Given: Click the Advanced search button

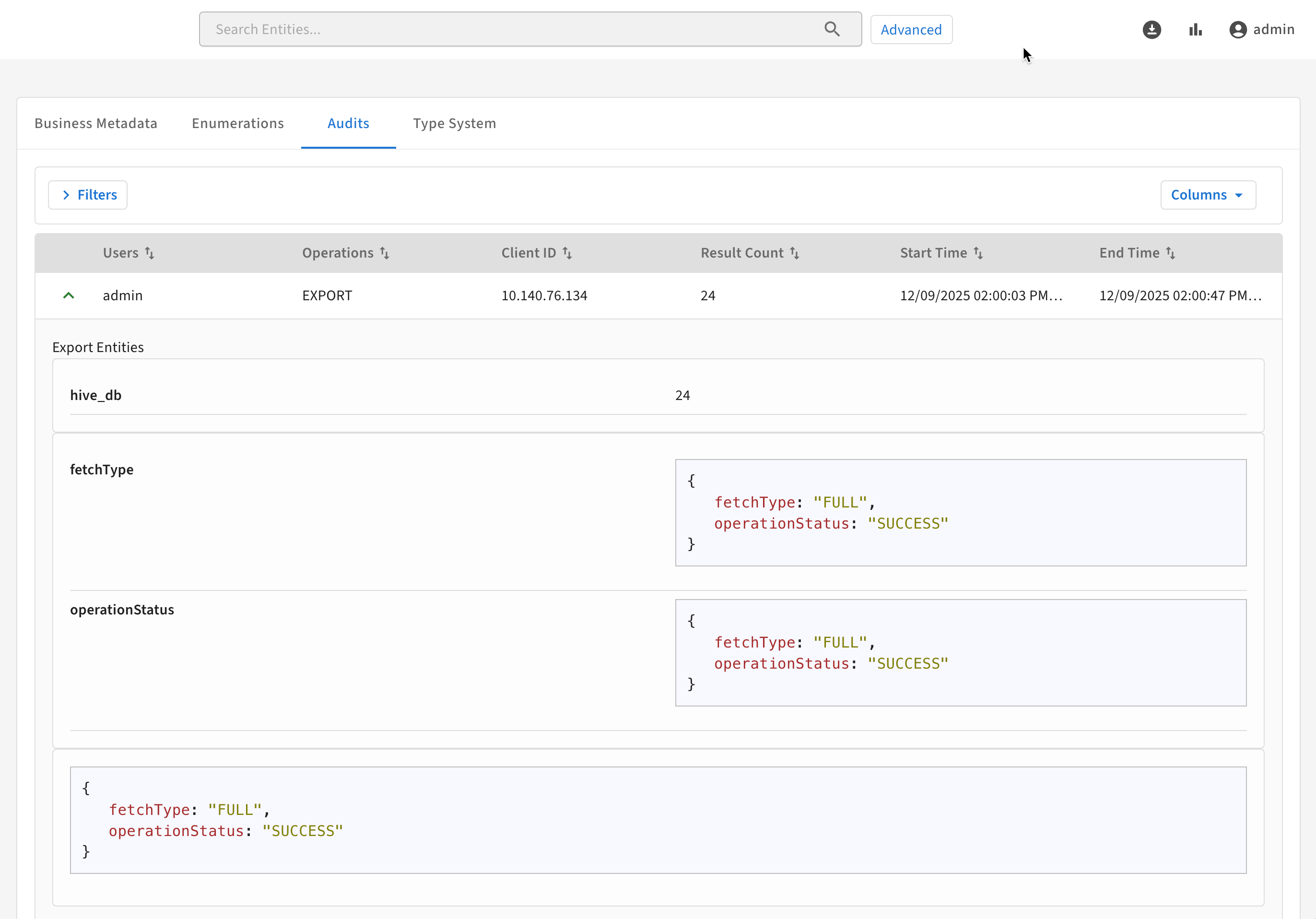Looking at the screenshot, I should (911, 30).
